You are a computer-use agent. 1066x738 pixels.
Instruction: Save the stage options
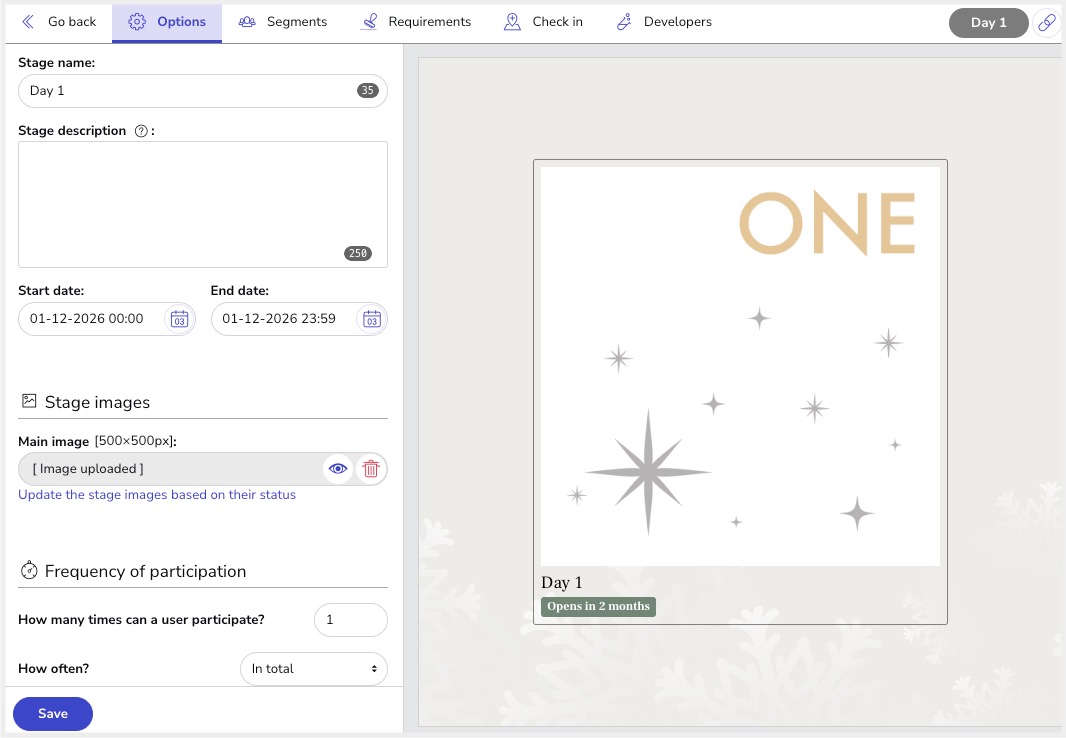(x=53, y=714)
